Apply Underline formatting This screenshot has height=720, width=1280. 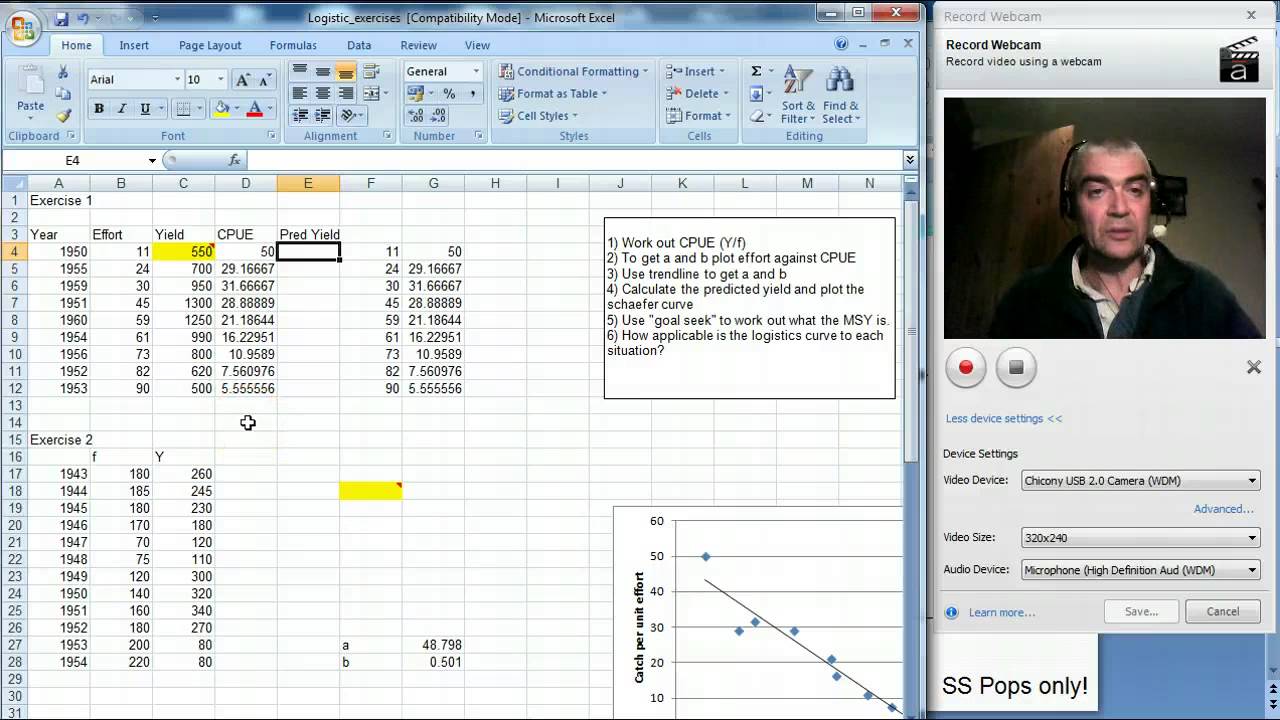point(145,109)
